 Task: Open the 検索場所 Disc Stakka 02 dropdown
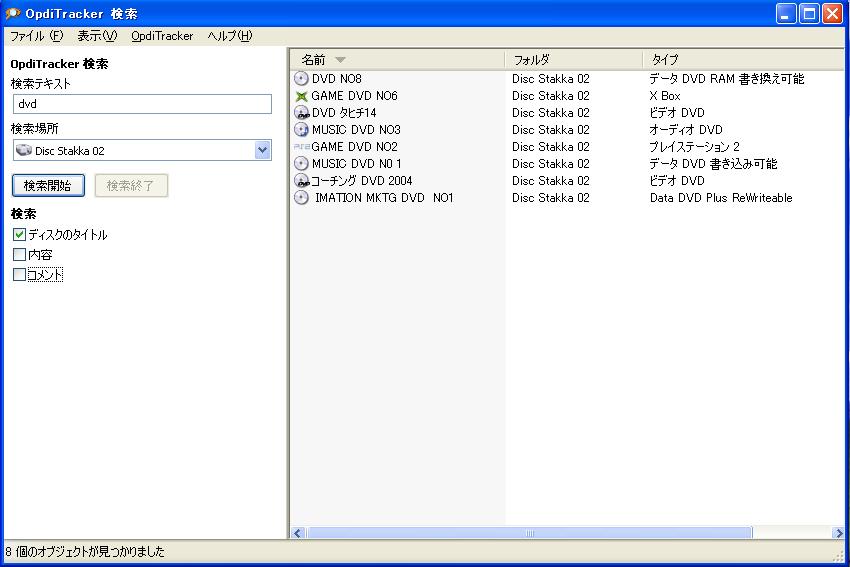pyautogui.click(x=262, y=151)
